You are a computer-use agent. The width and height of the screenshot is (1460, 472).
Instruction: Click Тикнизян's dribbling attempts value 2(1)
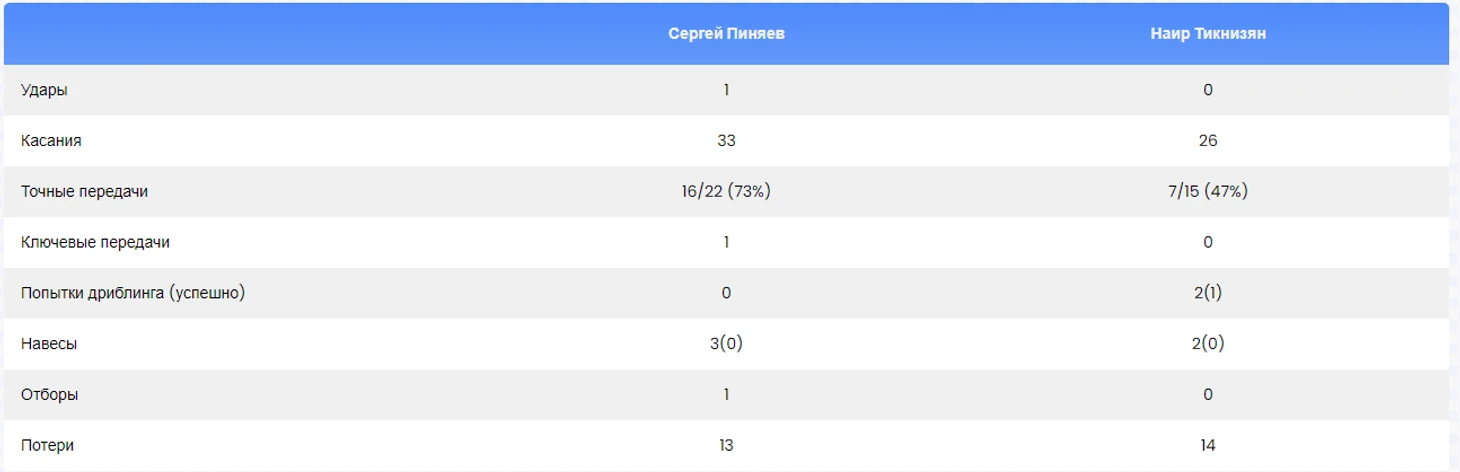coord(1208,293)
